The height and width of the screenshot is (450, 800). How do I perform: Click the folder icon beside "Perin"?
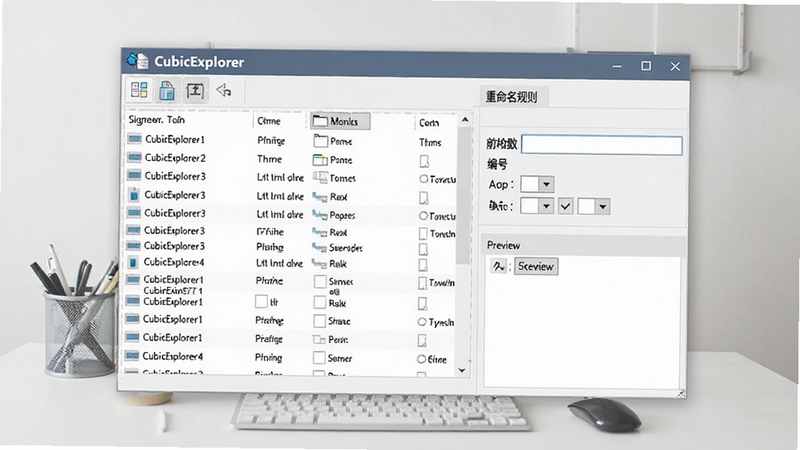pyautogui.click(x=319, y=339)
